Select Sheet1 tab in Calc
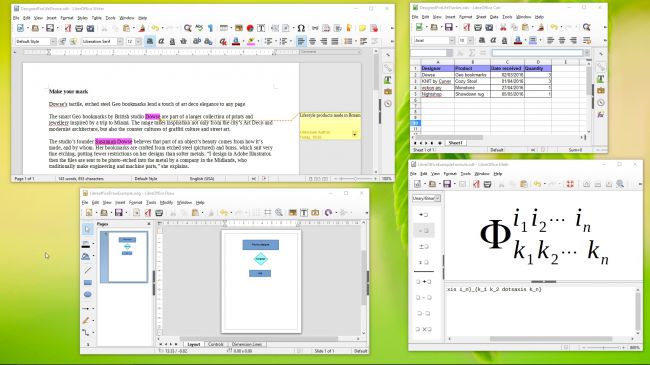 pos(455,143)
